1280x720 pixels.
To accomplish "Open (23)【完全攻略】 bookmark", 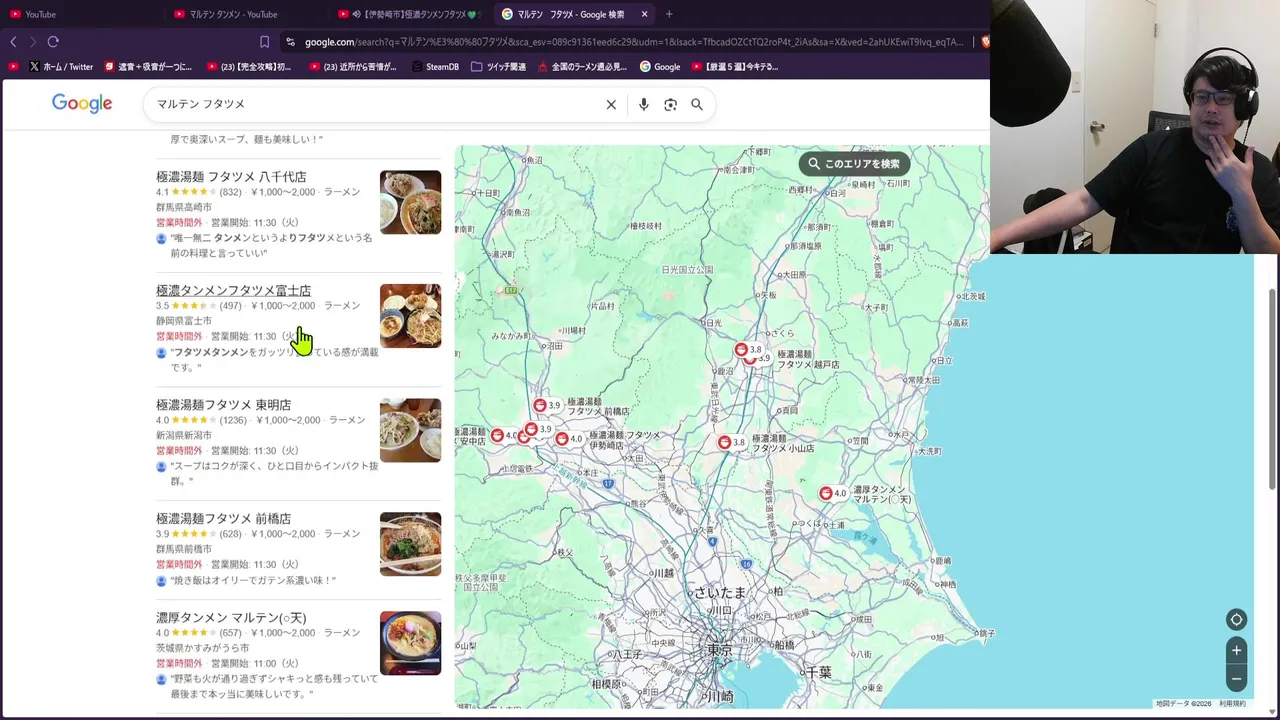I will pos(249,67).
